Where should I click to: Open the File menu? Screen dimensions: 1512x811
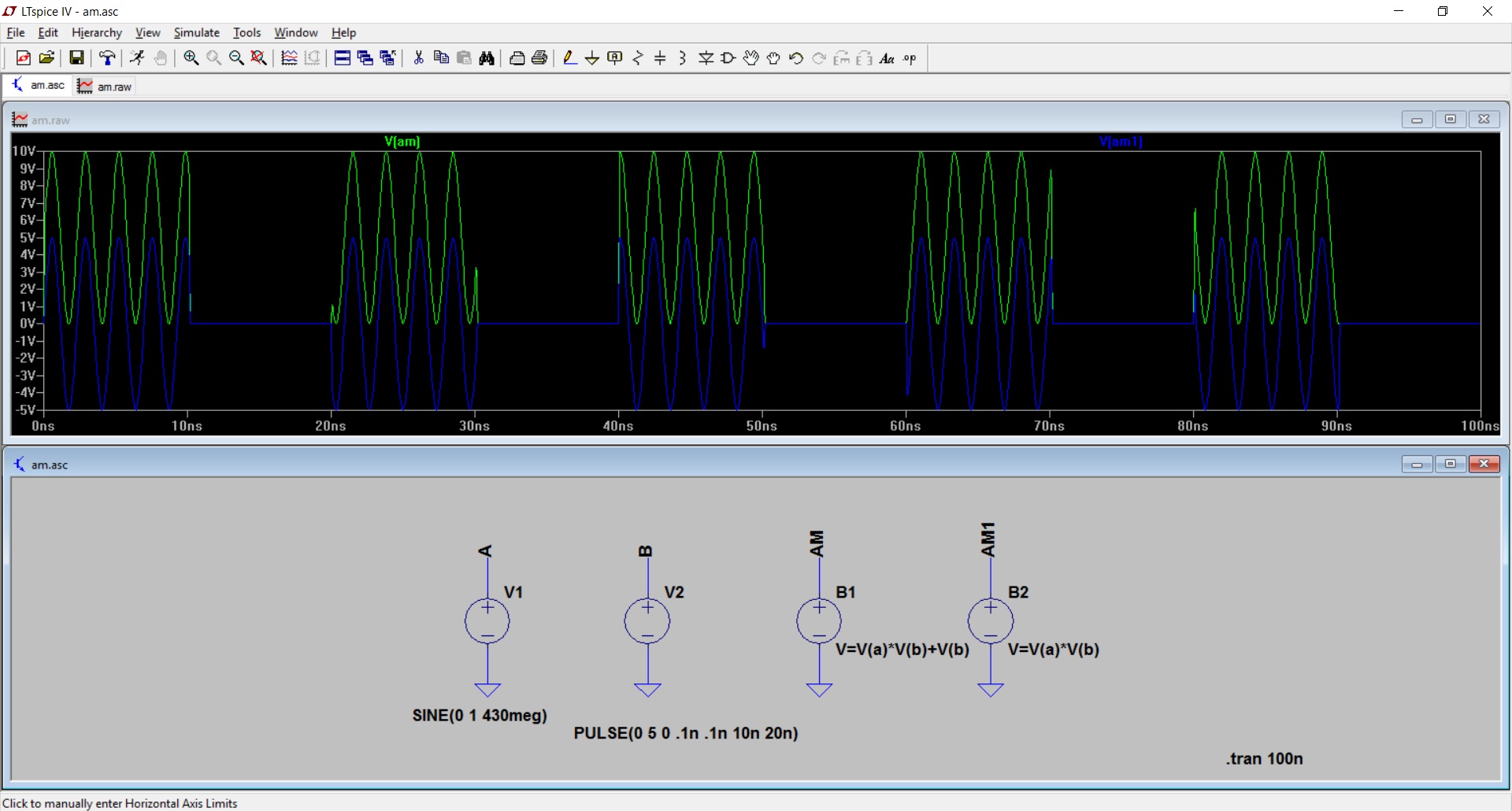click(16, 32)
